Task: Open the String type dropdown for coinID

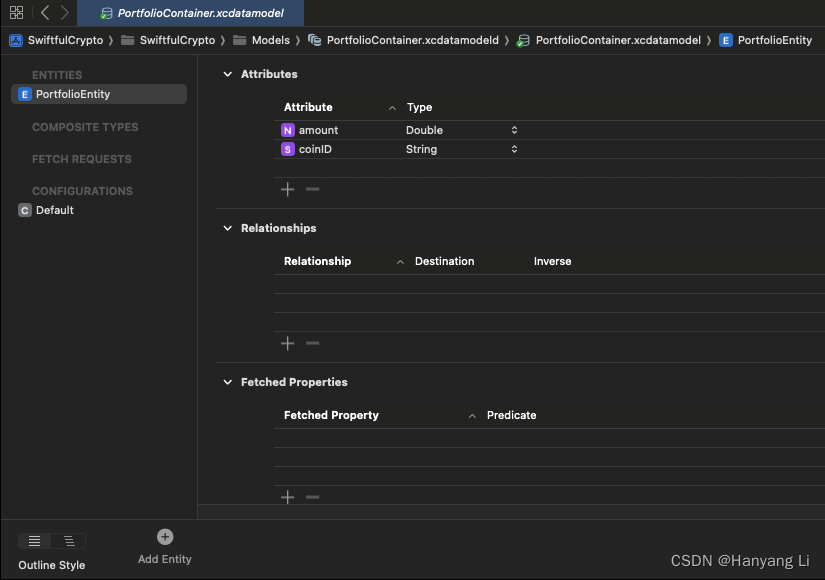Action: click(x=514, y=149)
